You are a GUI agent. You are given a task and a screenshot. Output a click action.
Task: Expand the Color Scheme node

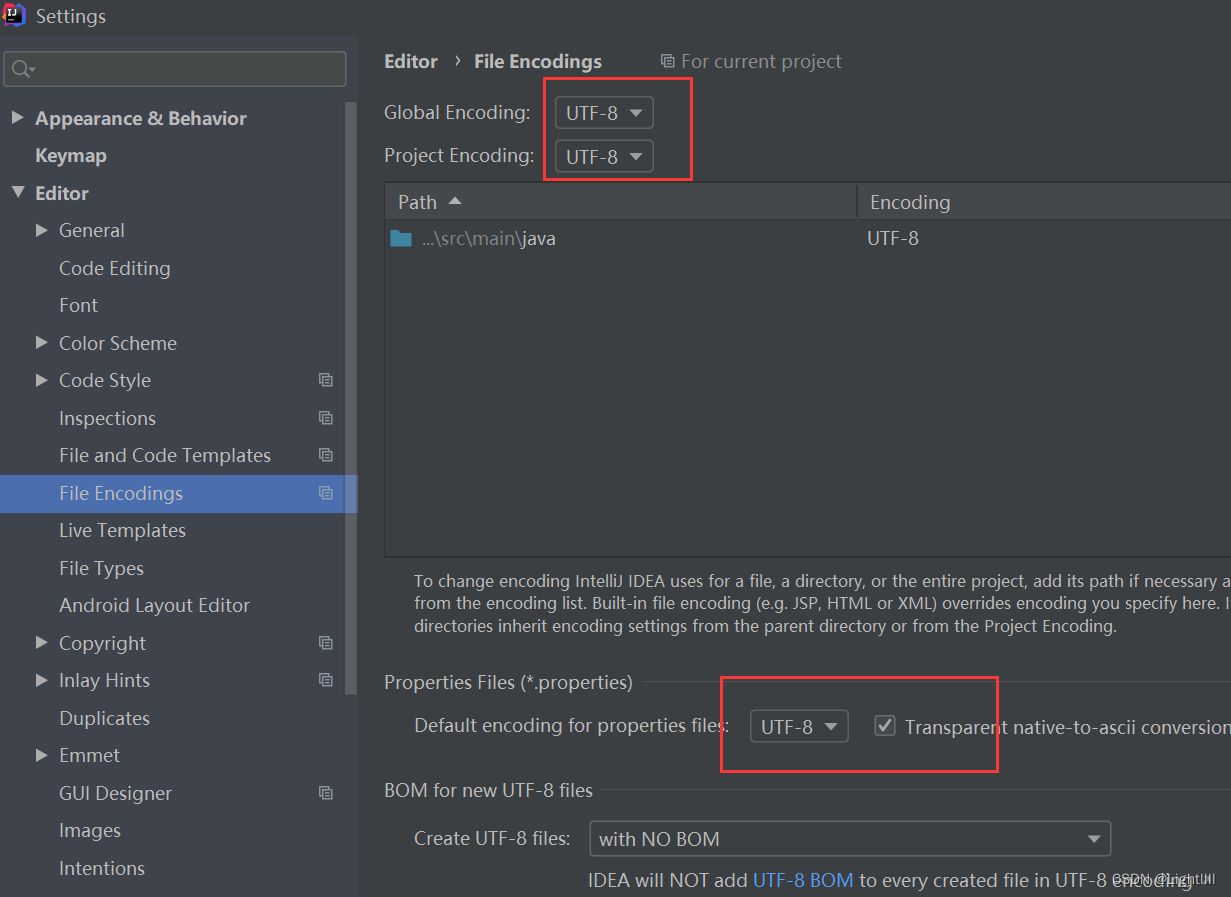41,343
